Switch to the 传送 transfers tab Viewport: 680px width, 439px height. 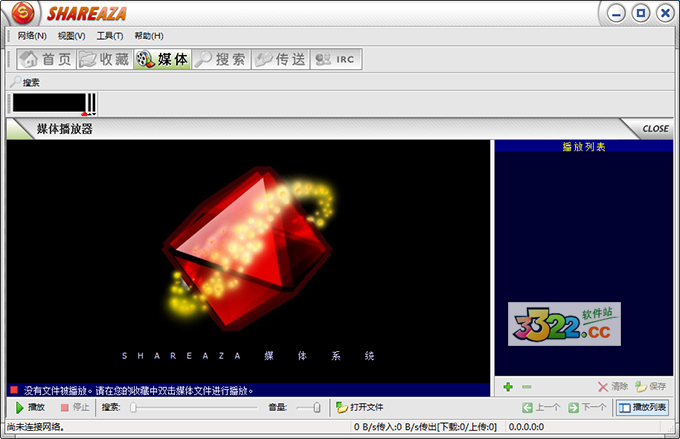pos(281,59)
